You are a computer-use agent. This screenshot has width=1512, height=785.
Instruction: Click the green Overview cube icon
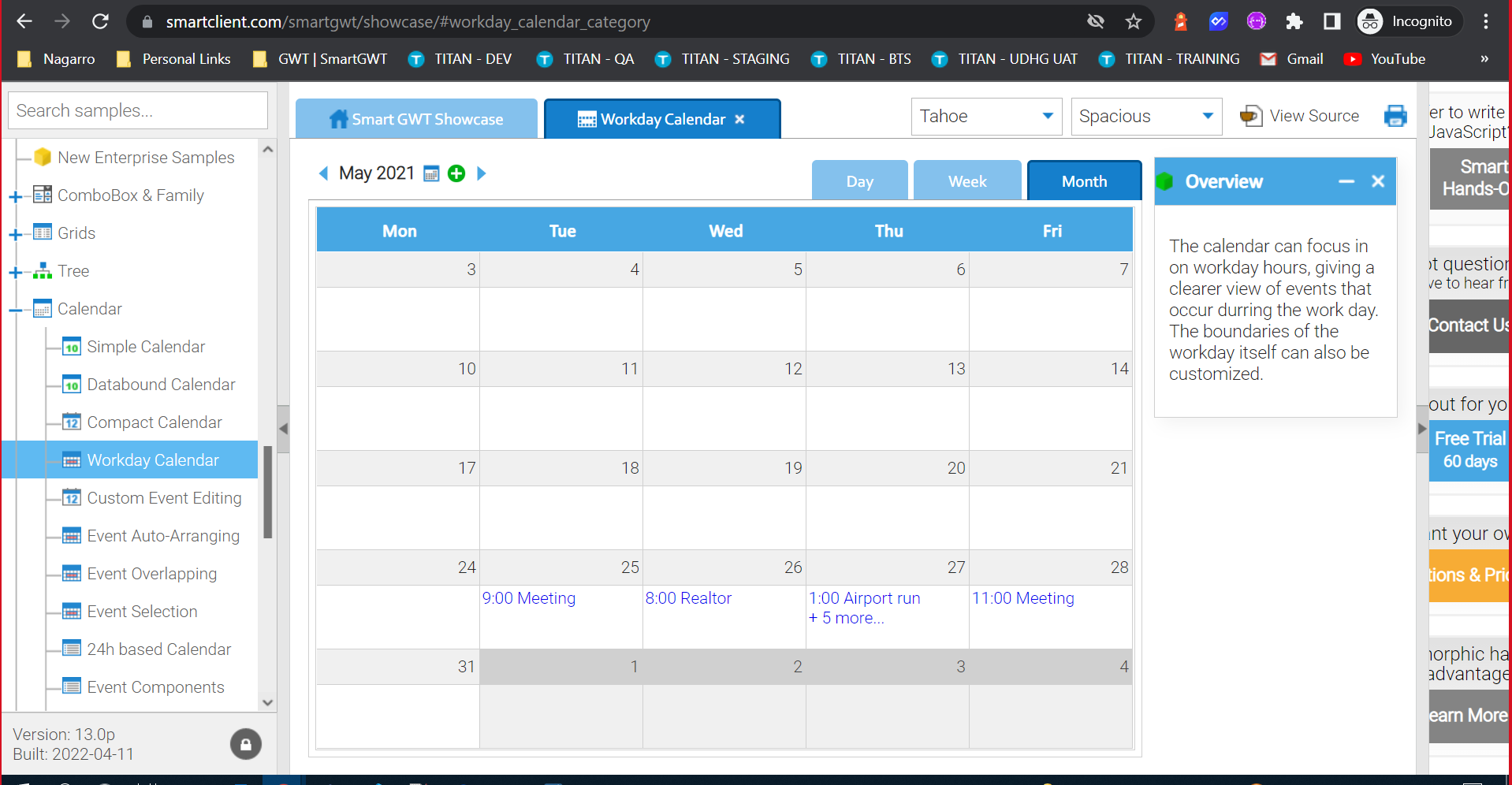click(x=1165, y=182)
